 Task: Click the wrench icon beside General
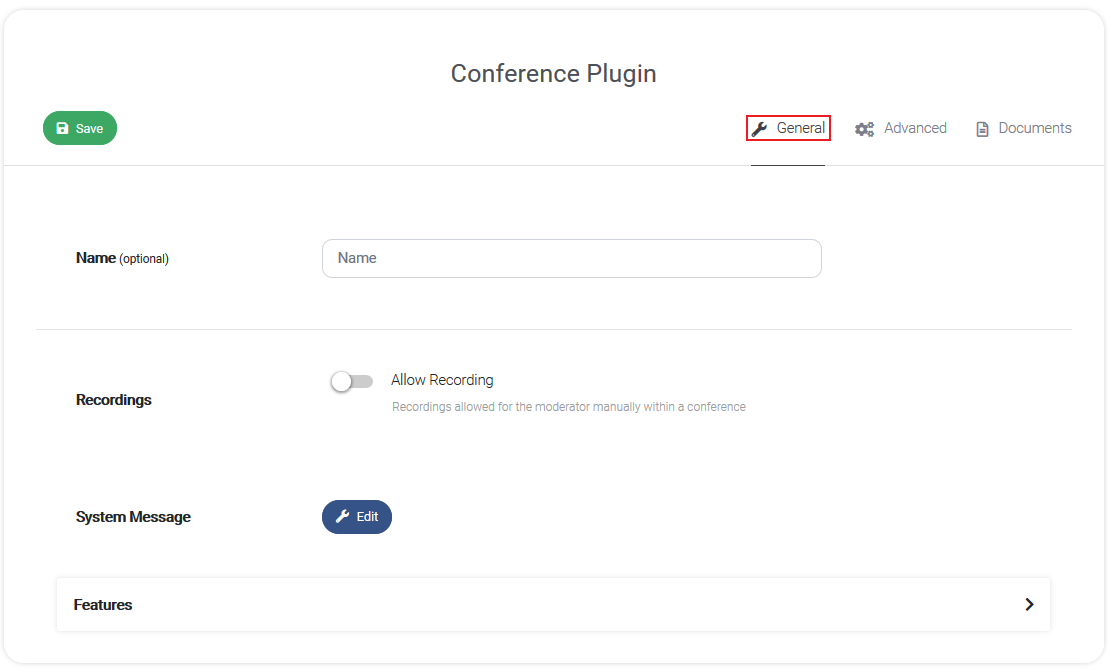click(x=760, y=129)
